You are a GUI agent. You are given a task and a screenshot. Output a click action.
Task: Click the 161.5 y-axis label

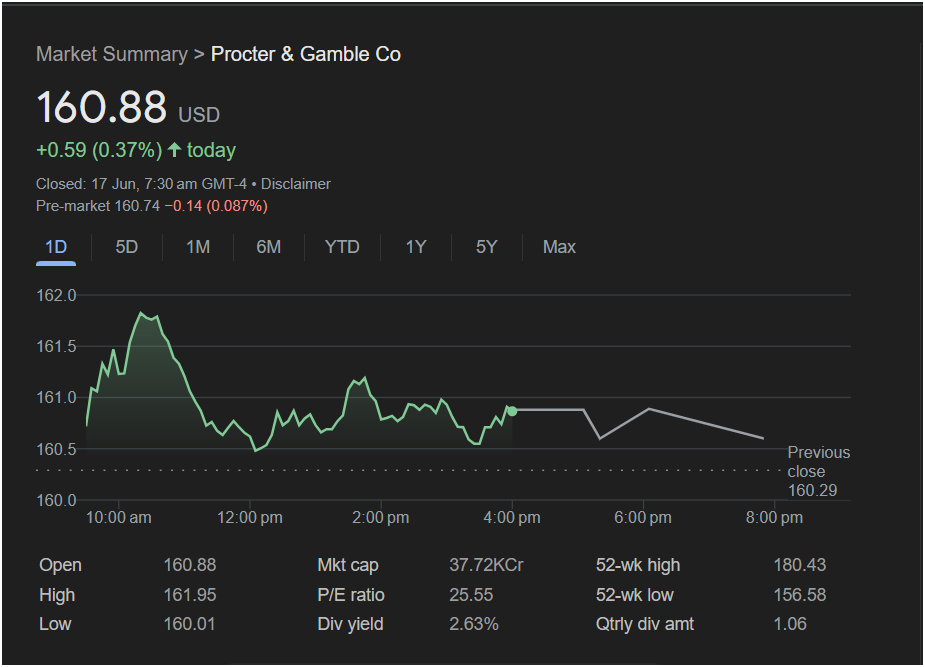point(57,346)
